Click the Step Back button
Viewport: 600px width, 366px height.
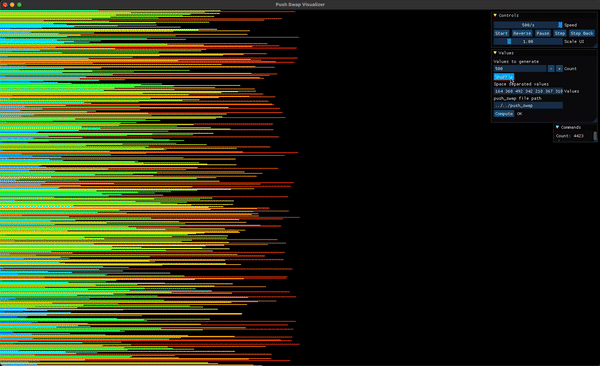pyautogui.click(x=582, y=33)
